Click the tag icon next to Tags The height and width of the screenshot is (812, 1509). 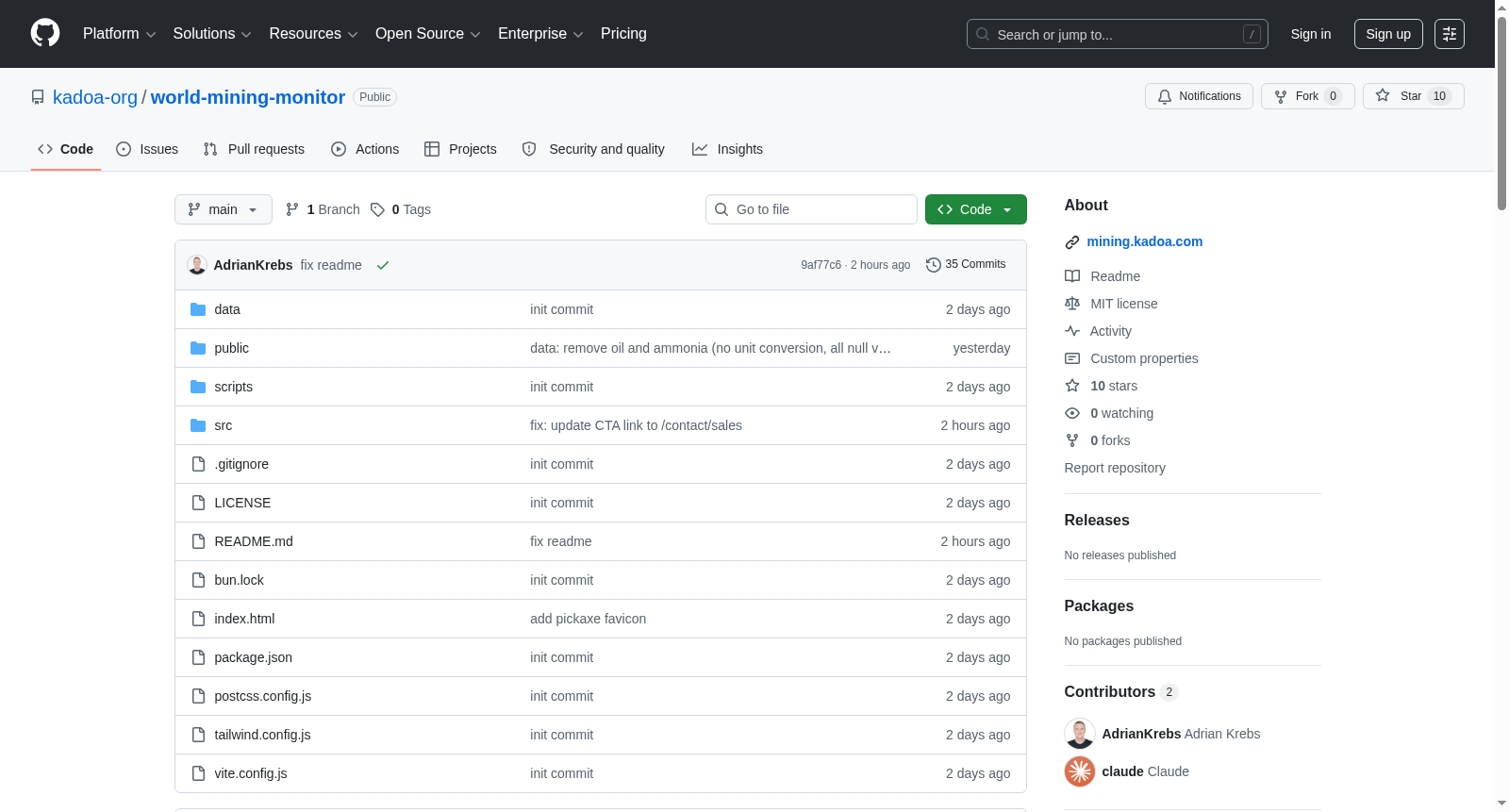(377, 209)
